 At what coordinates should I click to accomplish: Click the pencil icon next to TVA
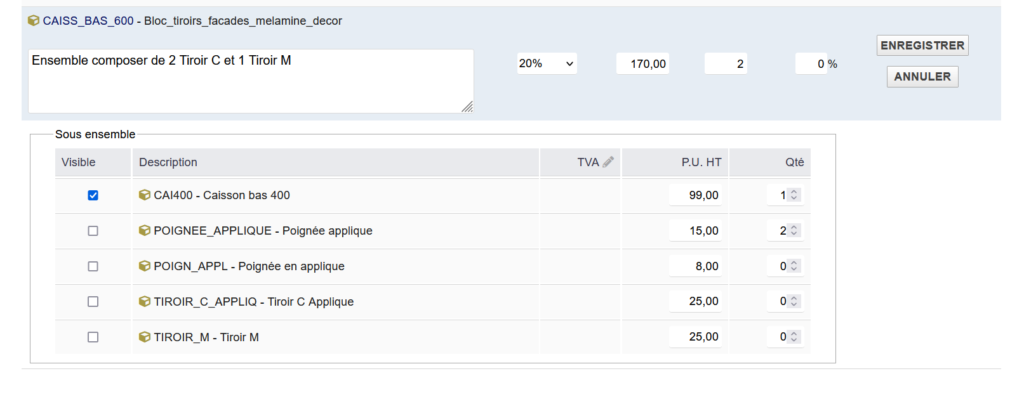[608, 162]
